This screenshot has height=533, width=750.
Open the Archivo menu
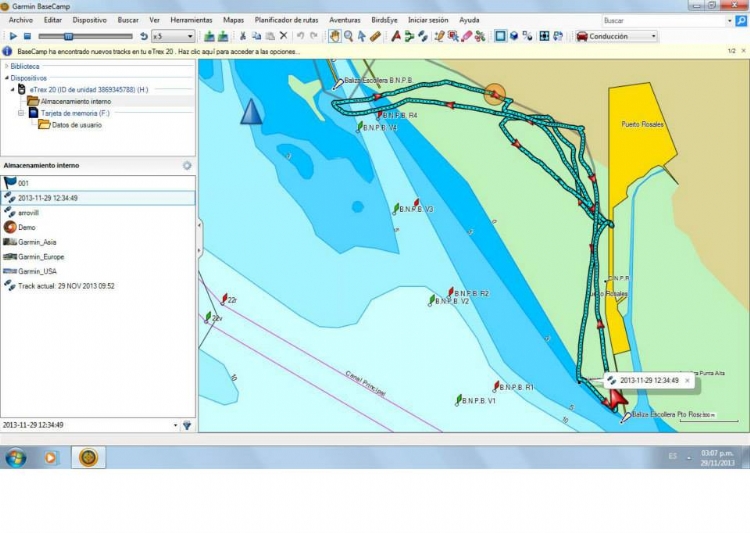21,20
